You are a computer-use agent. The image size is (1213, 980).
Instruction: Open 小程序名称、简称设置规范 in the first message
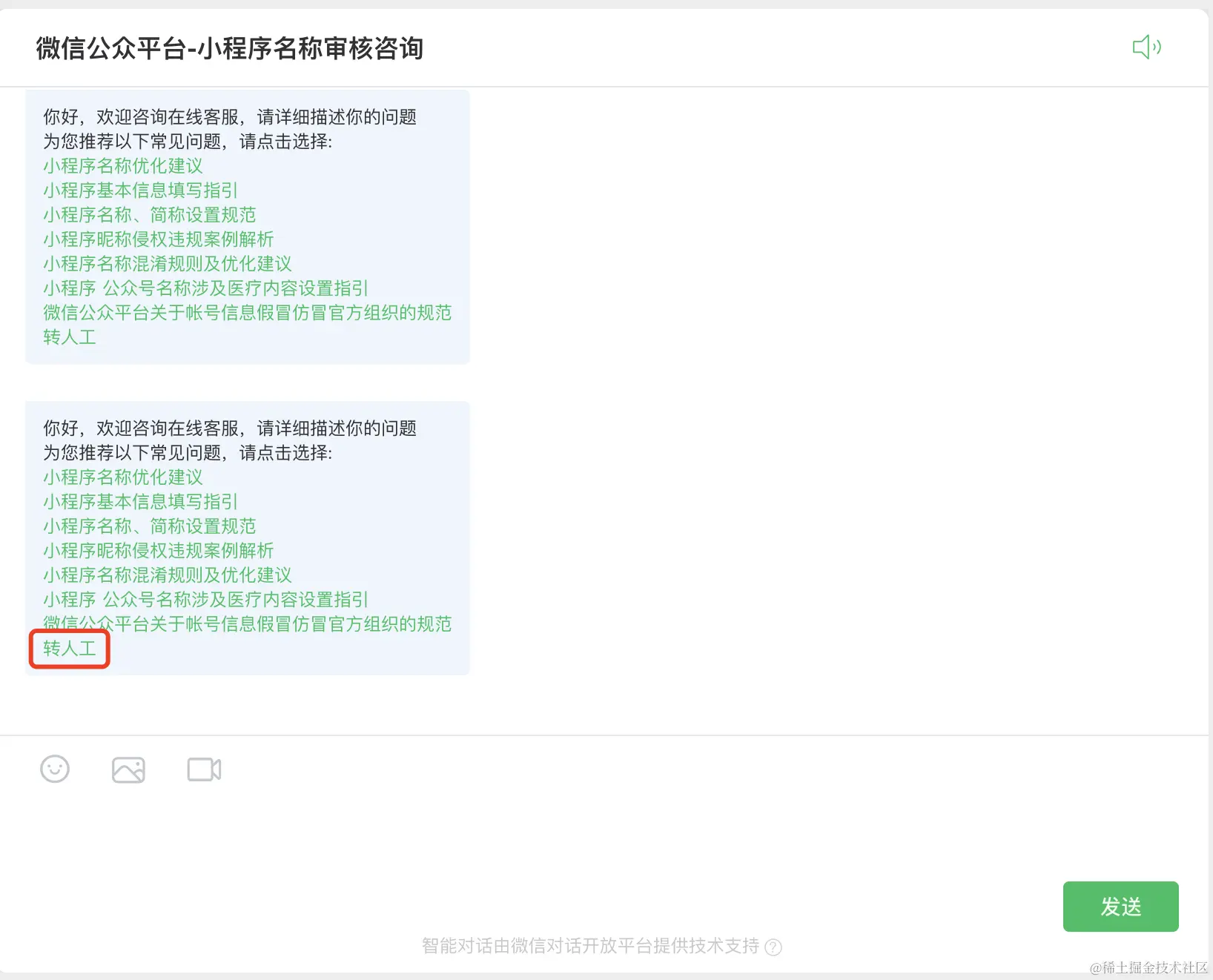[150, 215]
